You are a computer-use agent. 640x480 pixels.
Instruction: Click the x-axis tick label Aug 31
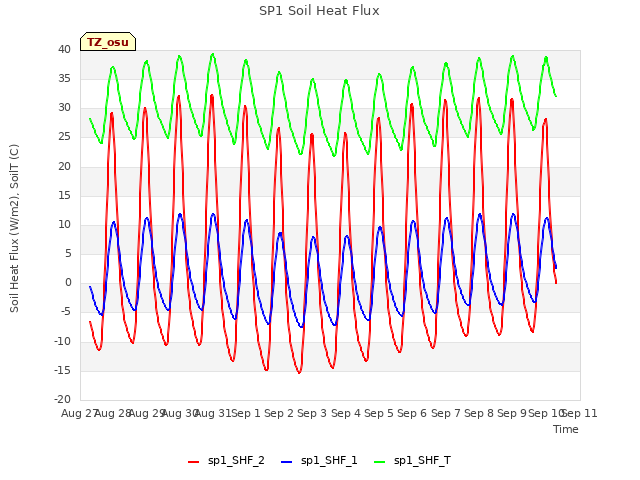pyautogui.click(x=213, y=413)
